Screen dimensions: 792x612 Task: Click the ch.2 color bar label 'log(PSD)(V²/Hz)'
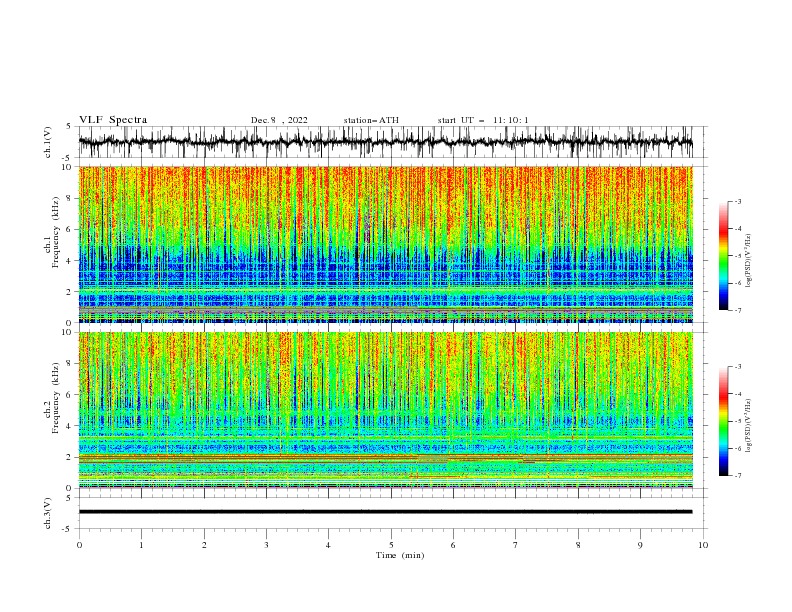(748, 426)
